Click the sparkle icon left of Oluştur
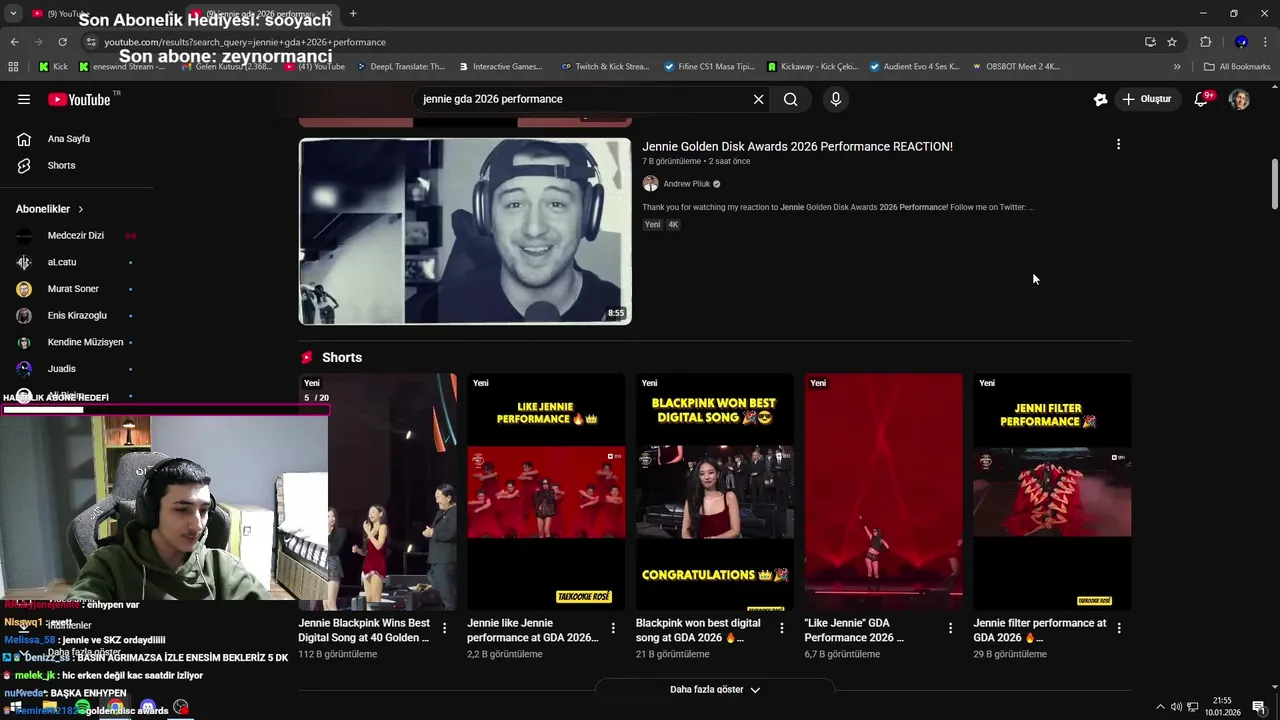1280x720 pixels. tap(1101, 99)
